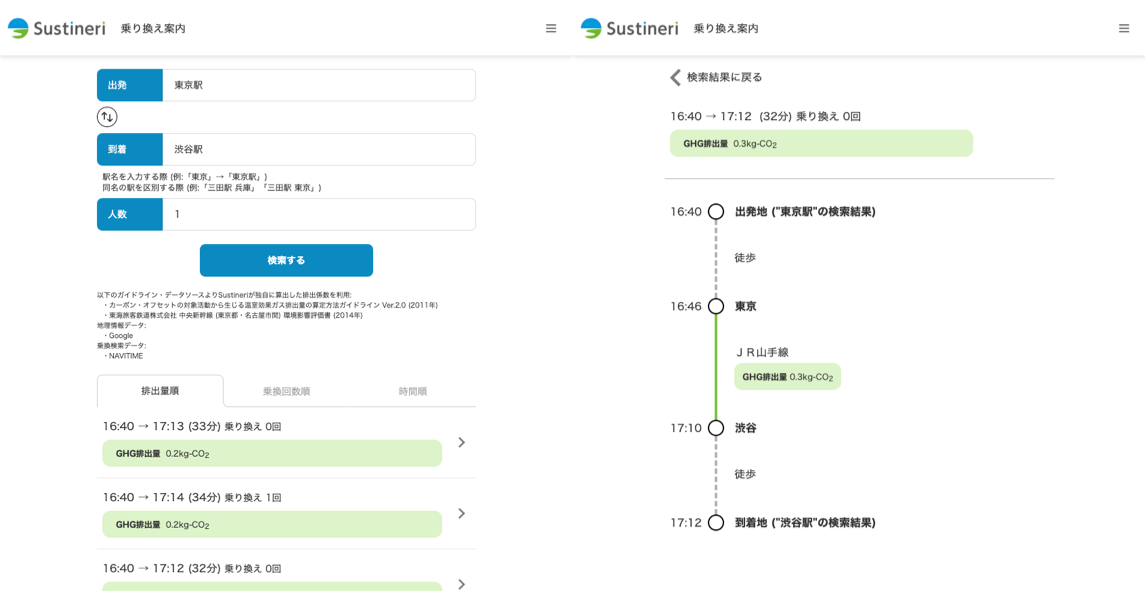This screenshot has width=1145, height=591.
Task: Click the right Sustineri logo
Action: (629, 28)
